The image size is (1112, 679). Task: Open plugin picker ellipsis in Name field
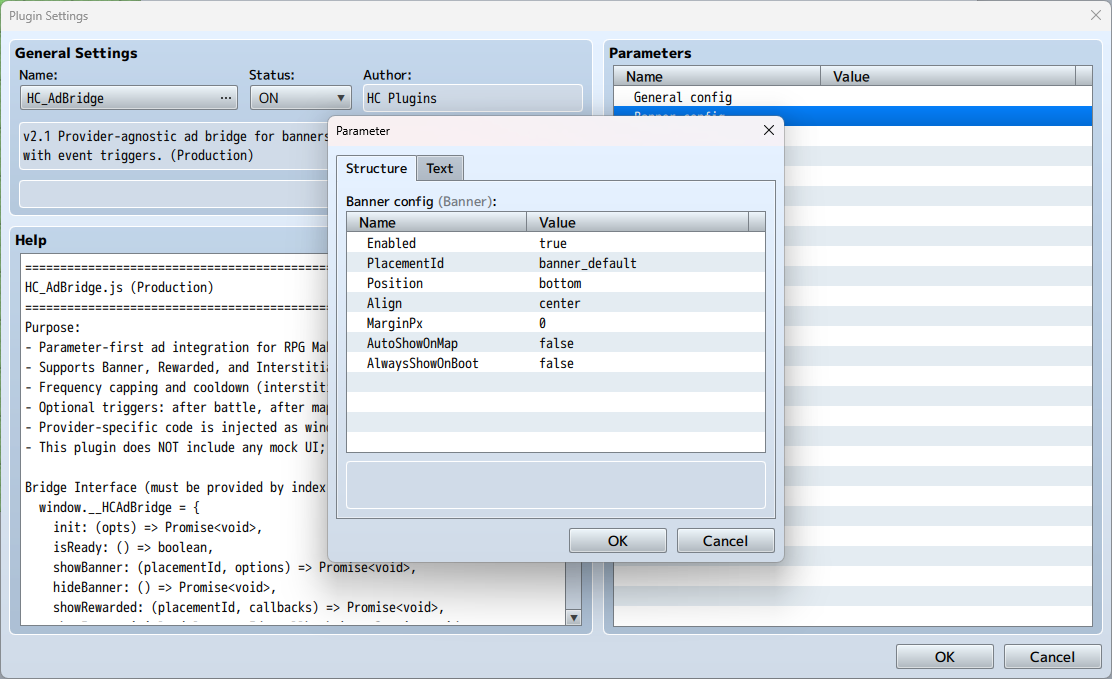pos(226,98)
